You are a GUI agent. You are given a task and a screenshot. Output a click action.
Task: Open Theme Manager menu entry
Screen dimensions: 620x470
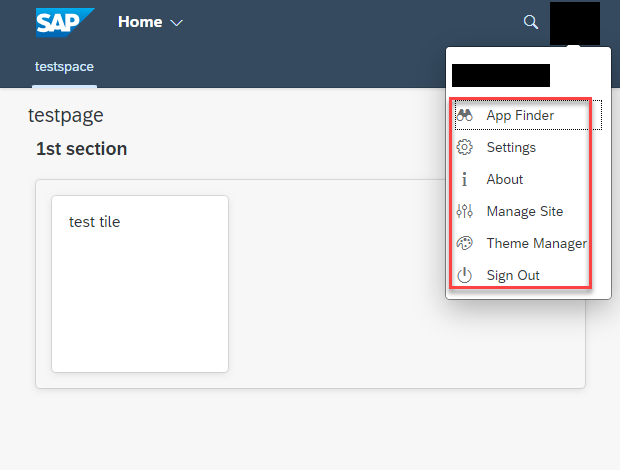tap(528, 243)
